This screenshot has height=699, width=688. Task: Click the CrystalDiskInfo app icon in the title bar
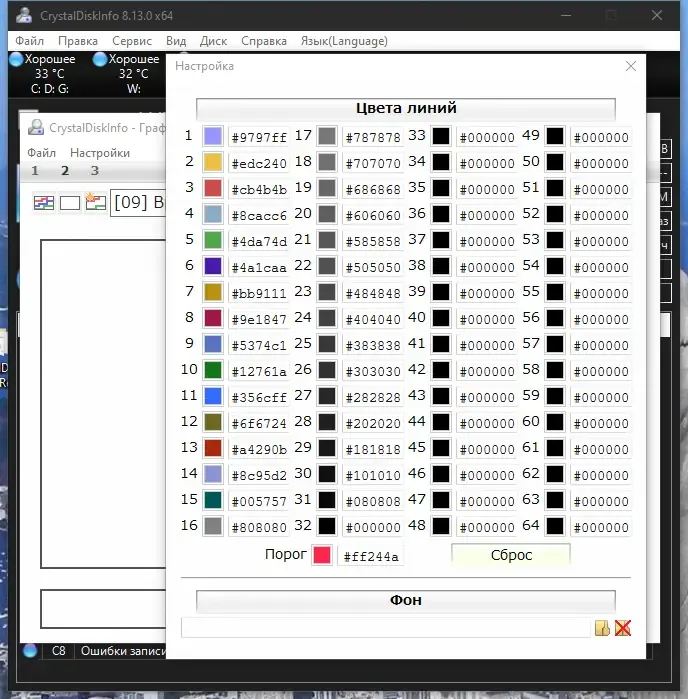pyautogui.click(x=24, y=15)
